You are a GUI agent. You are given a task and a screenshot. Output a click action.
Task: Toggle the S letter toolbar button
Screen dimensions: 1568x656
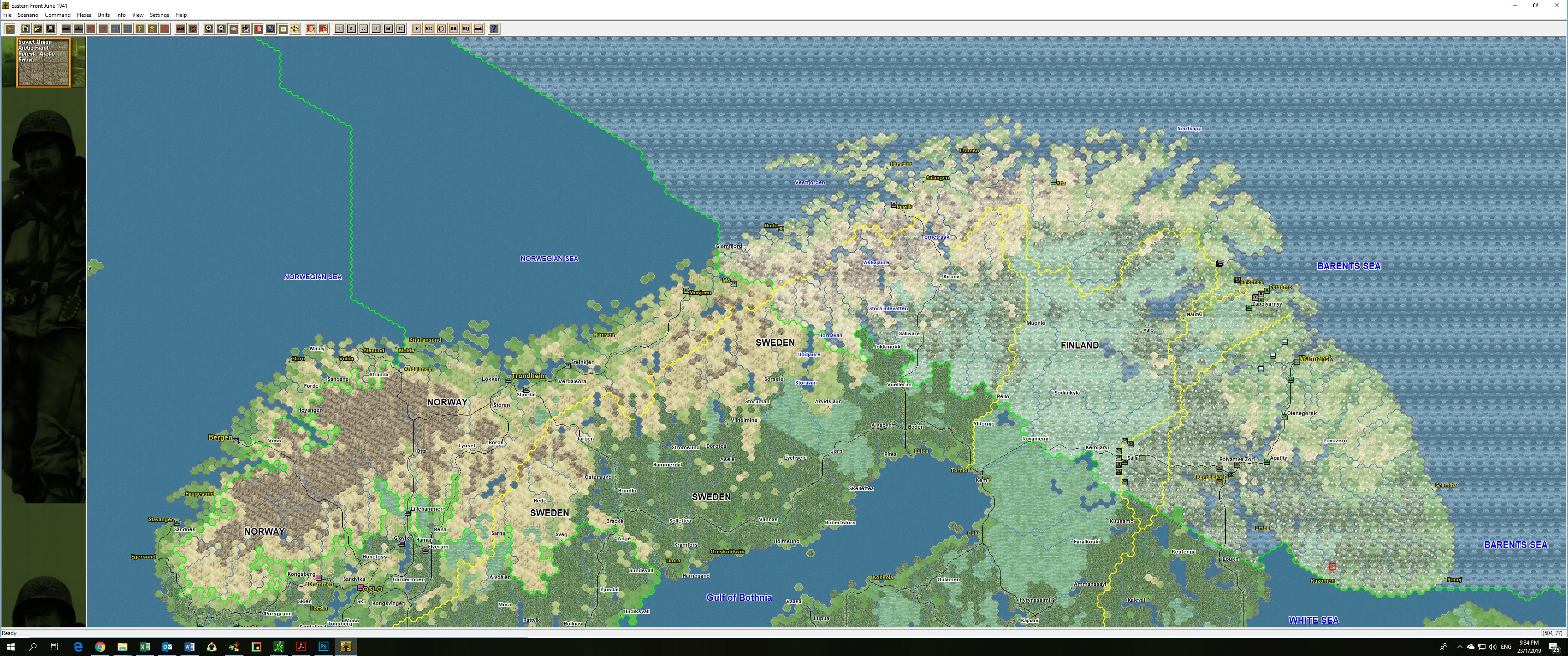click(x=351, y=29)
